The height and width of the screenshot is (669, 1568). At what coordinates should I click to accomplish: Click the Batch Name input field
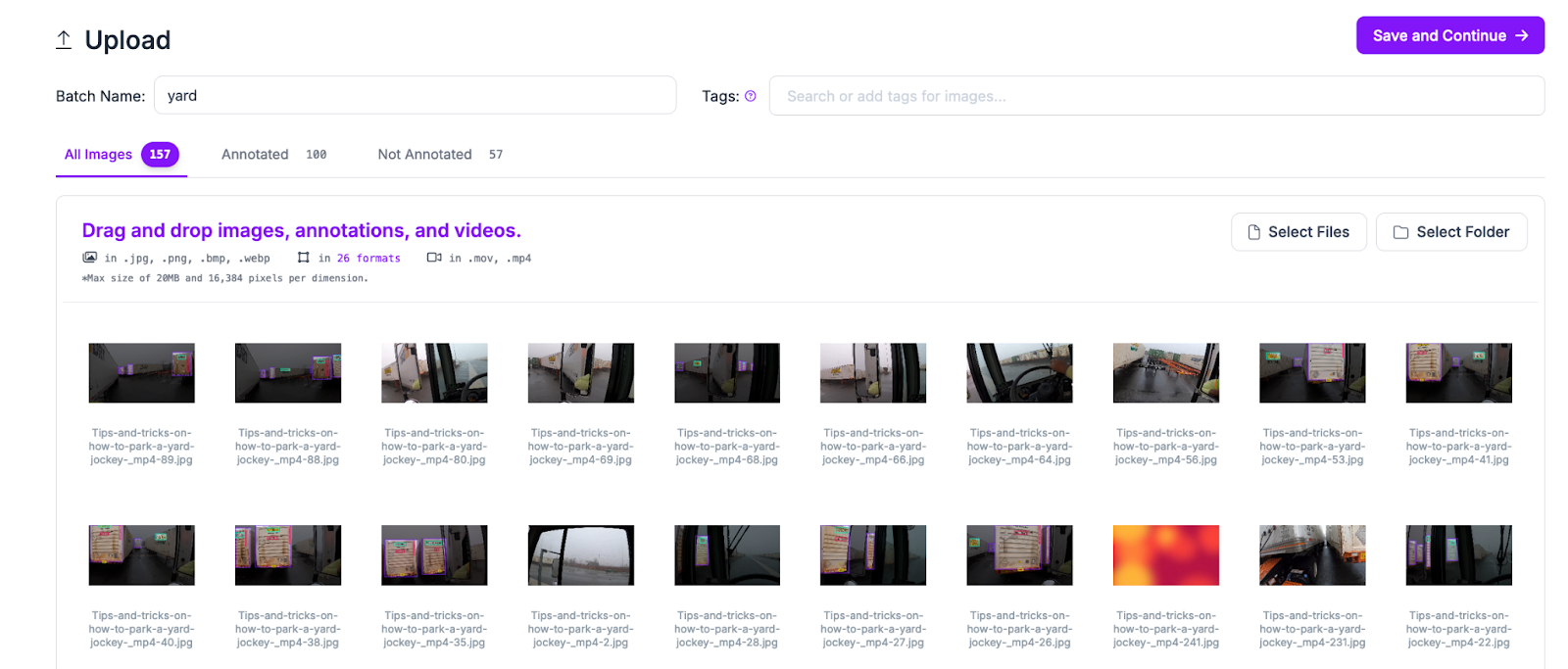point(416,95)
